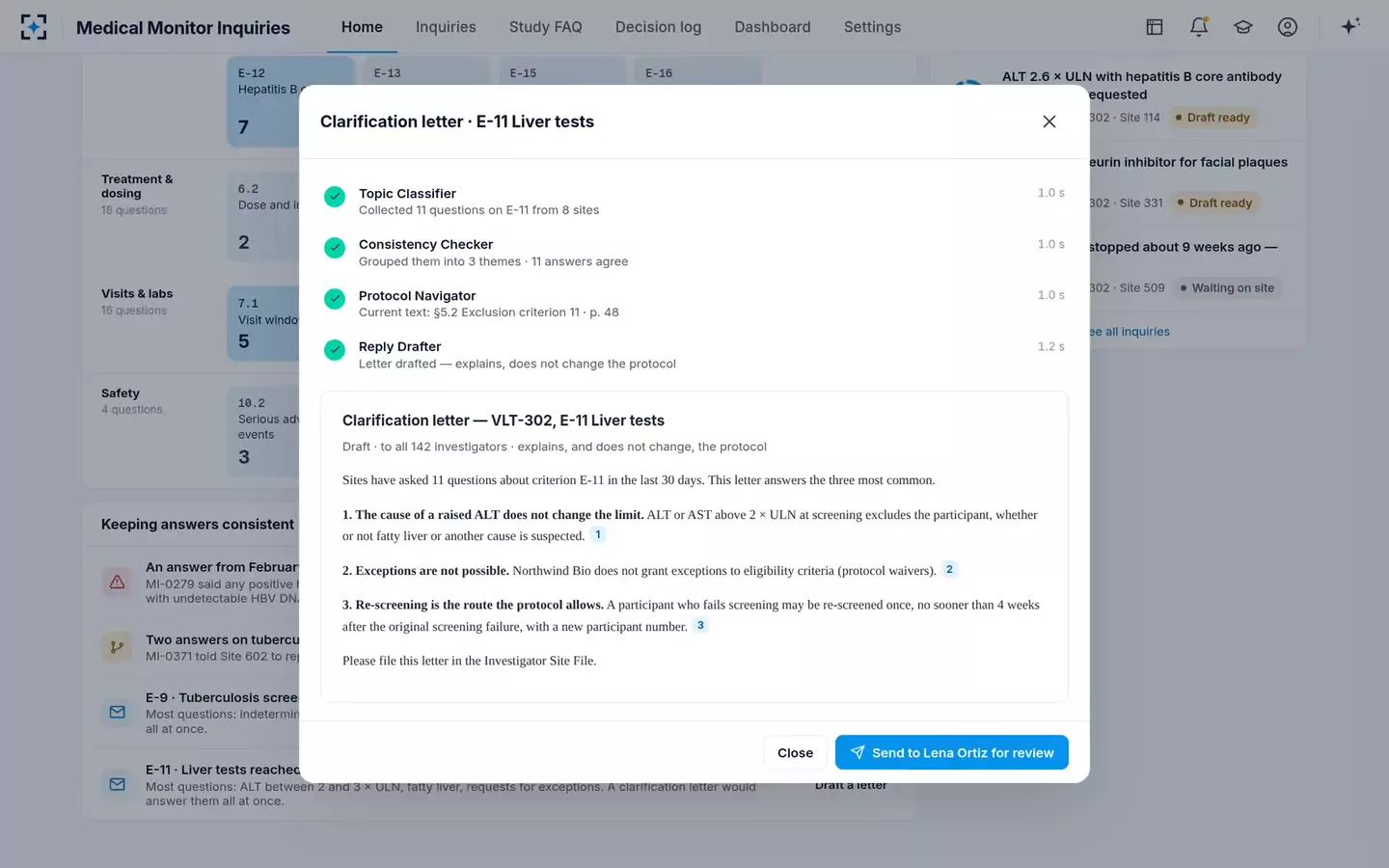Close the clarification letter dialog with X
The height and width of the screenshot is (868, 1389).
[1049, 122]
